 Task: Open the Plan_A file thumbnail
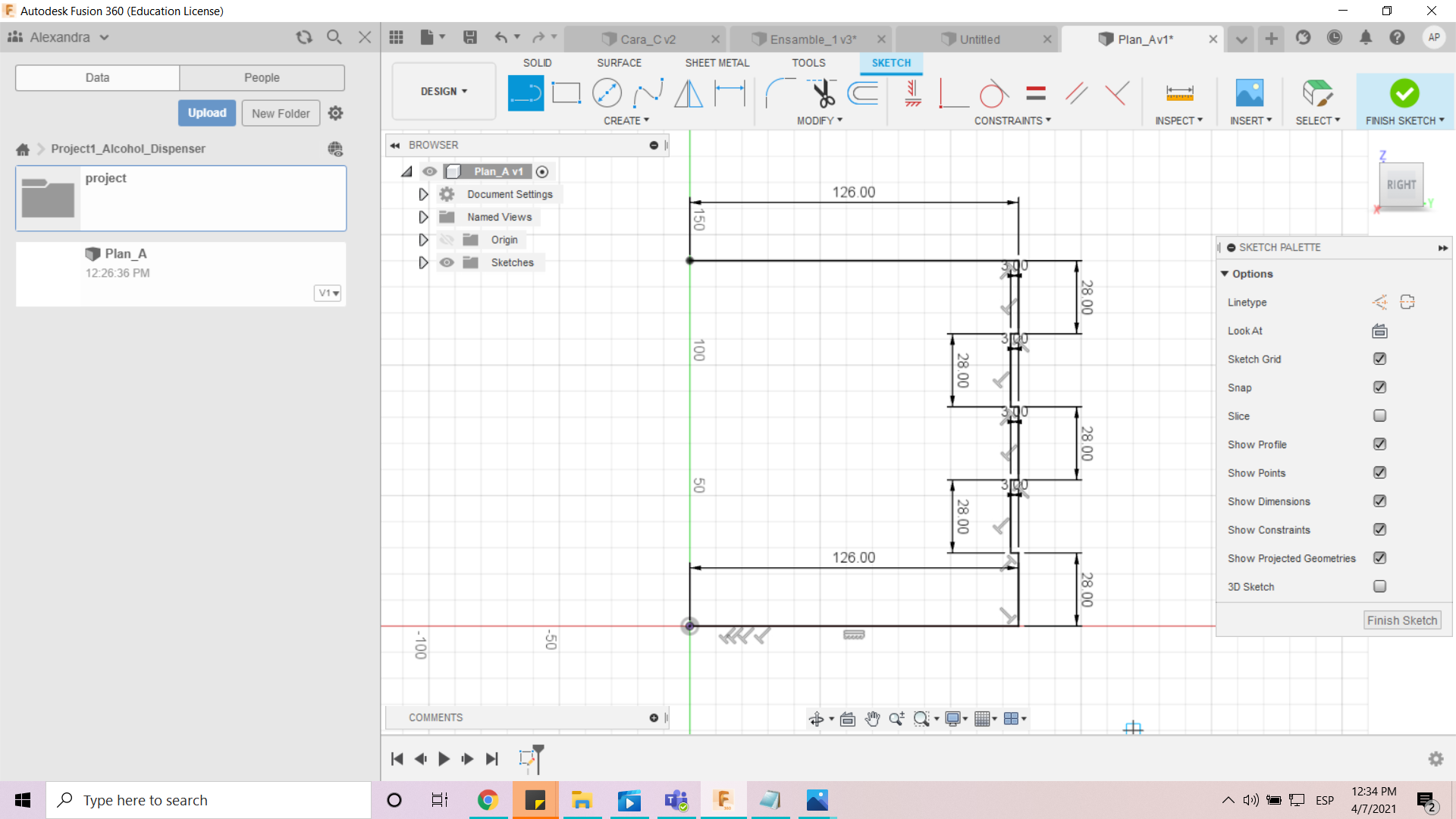(48, 274)
